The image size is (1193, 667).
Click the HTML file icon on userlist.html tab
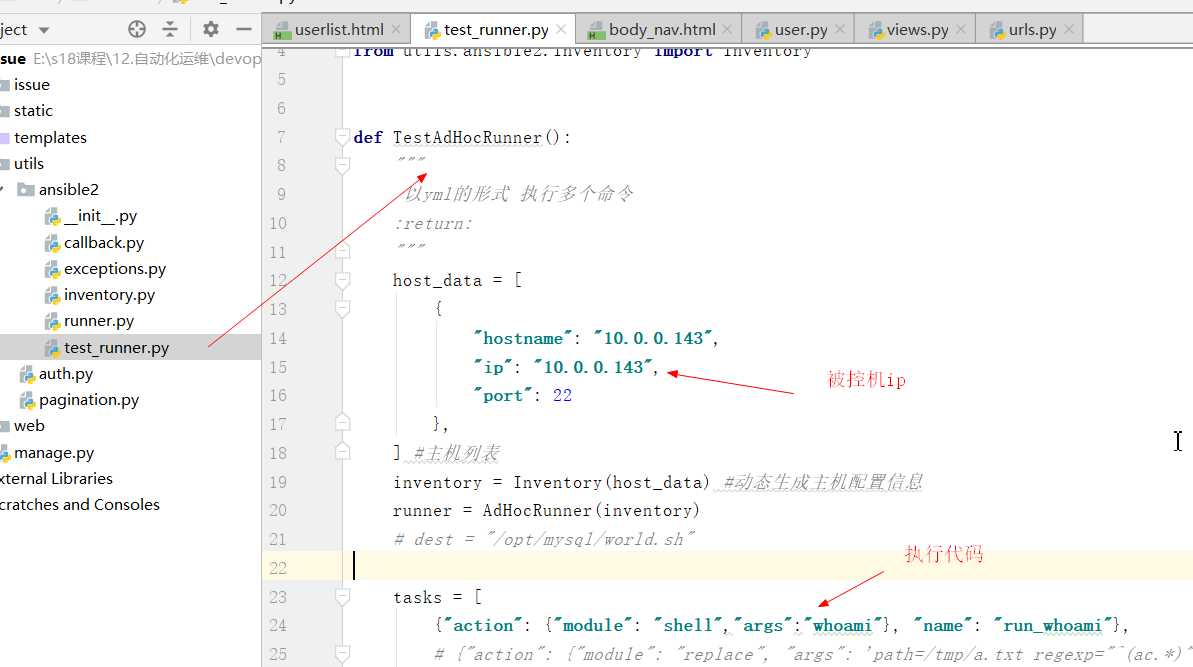[282, 30]
